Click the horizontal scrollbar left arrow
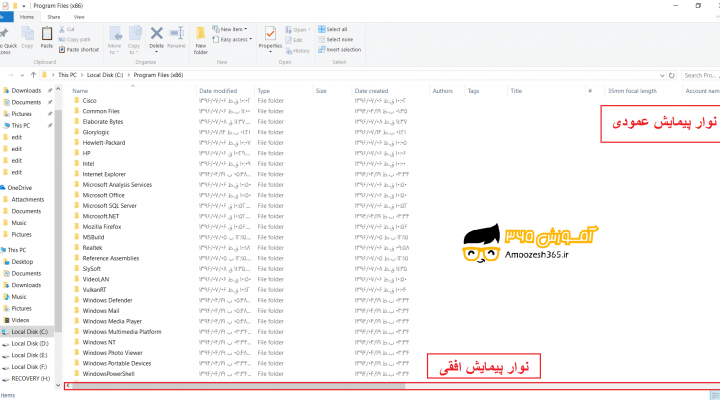The width and height of the screenshot is (720, 400). tap(68, 386)
